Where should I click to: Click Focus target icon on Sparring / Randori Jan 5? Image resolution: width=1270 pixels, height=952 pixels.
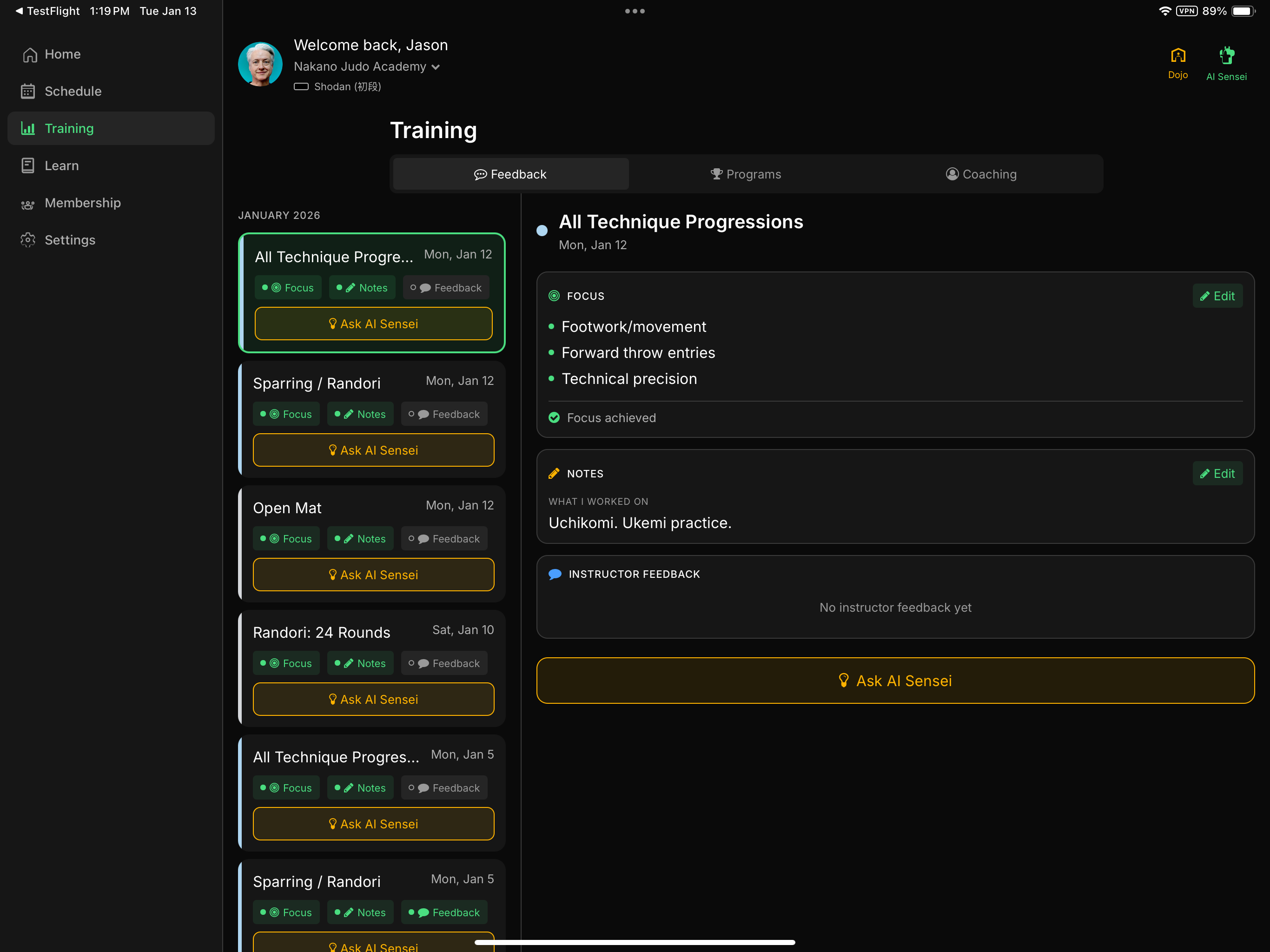pos(274,912)
